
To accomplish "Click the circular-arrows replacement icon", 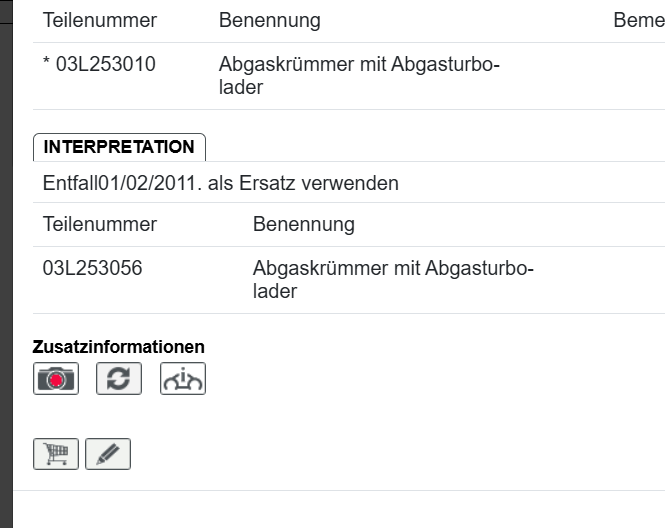I will [119, 379].
